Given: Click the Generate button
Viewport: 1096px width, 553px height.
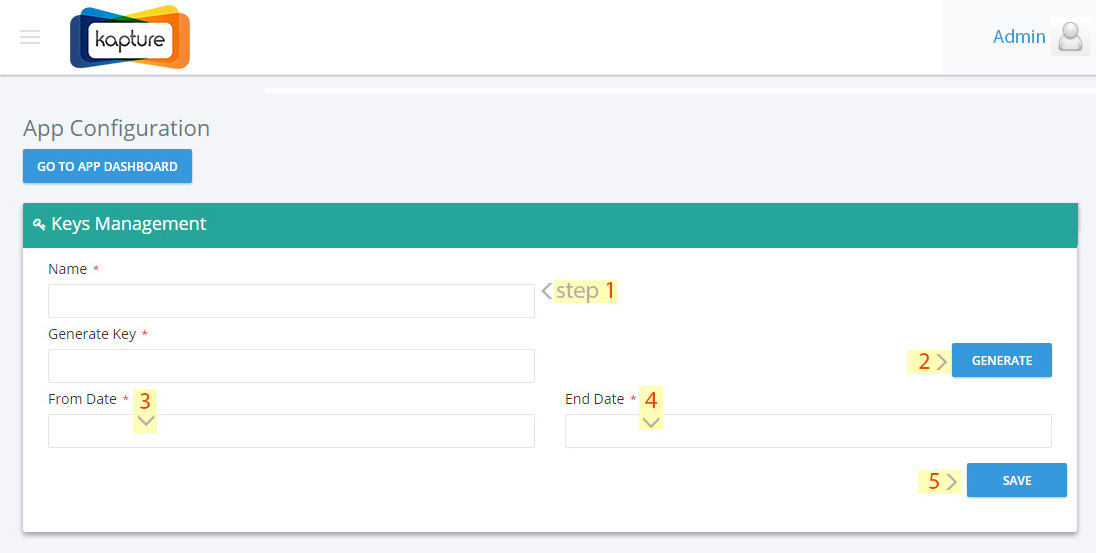Looking at the screenshot, I should pyautogui.click(x=1002, y=361).
